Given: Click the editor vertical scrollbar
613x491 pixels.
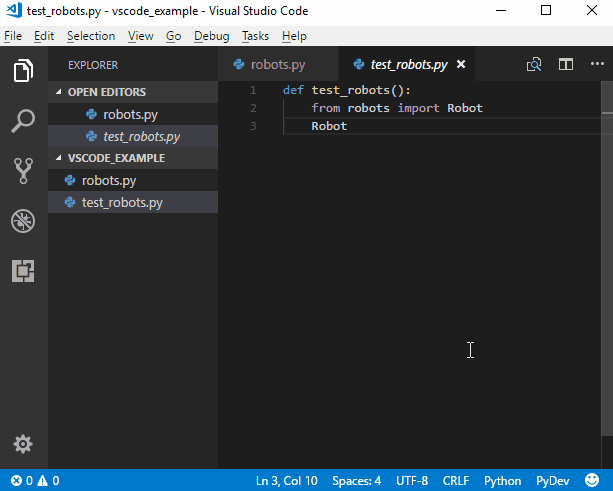Looking at the screenshot, I should (x=607, y=258).
